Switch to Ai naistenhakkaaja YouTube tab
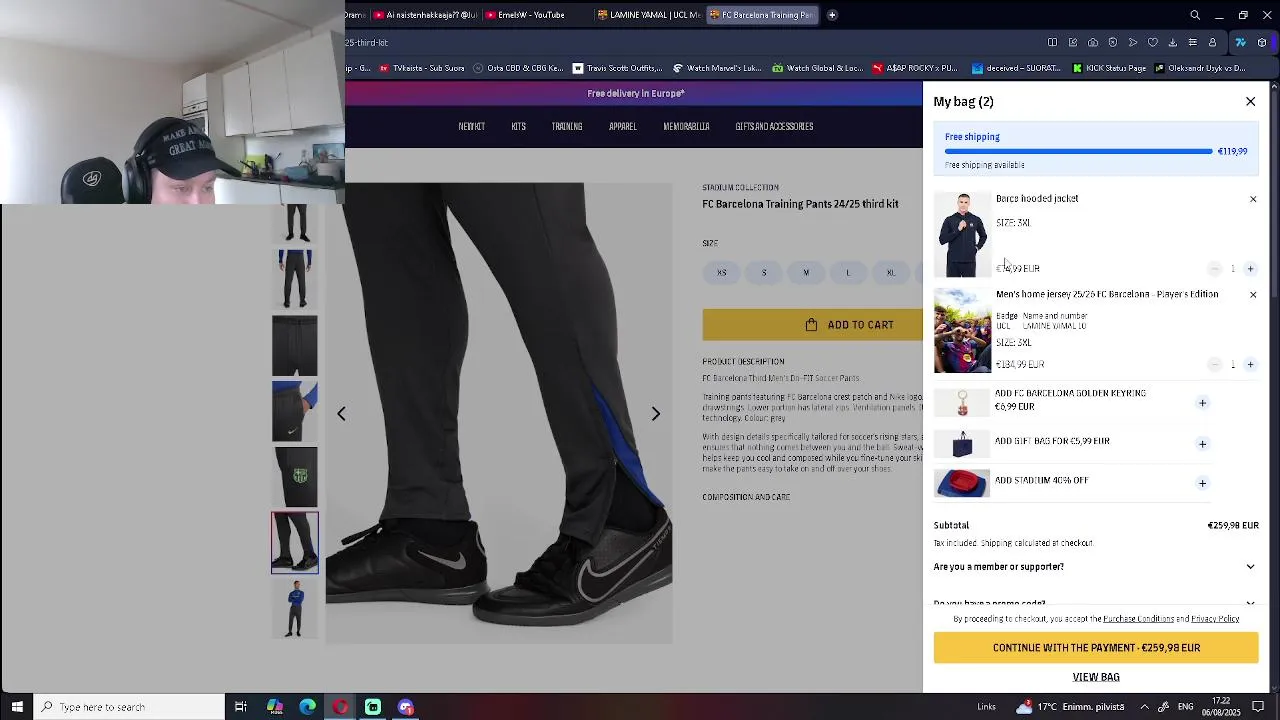The image size is (1280, 720). click(x=425, y=15)
